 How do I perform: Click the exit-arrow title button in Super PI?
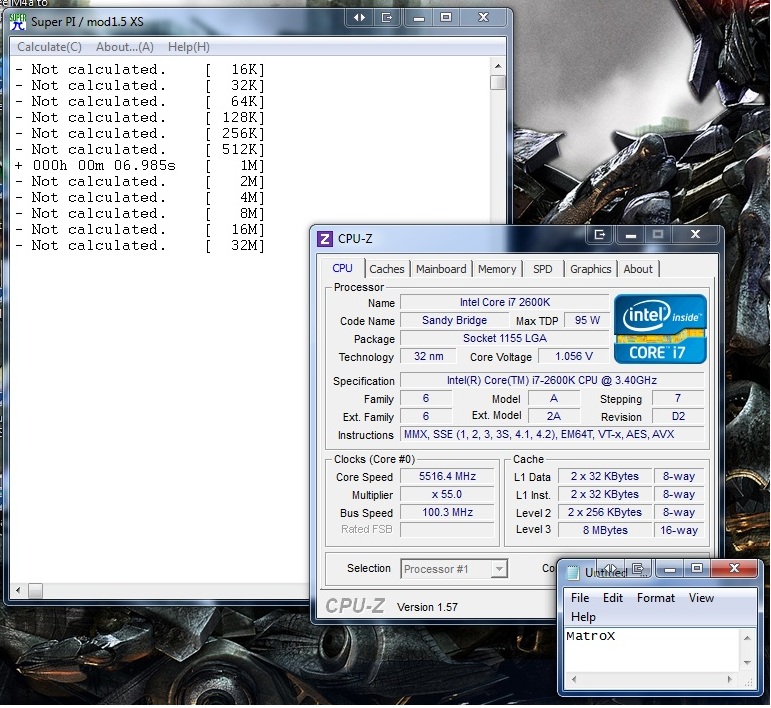[x=385, y=17]
